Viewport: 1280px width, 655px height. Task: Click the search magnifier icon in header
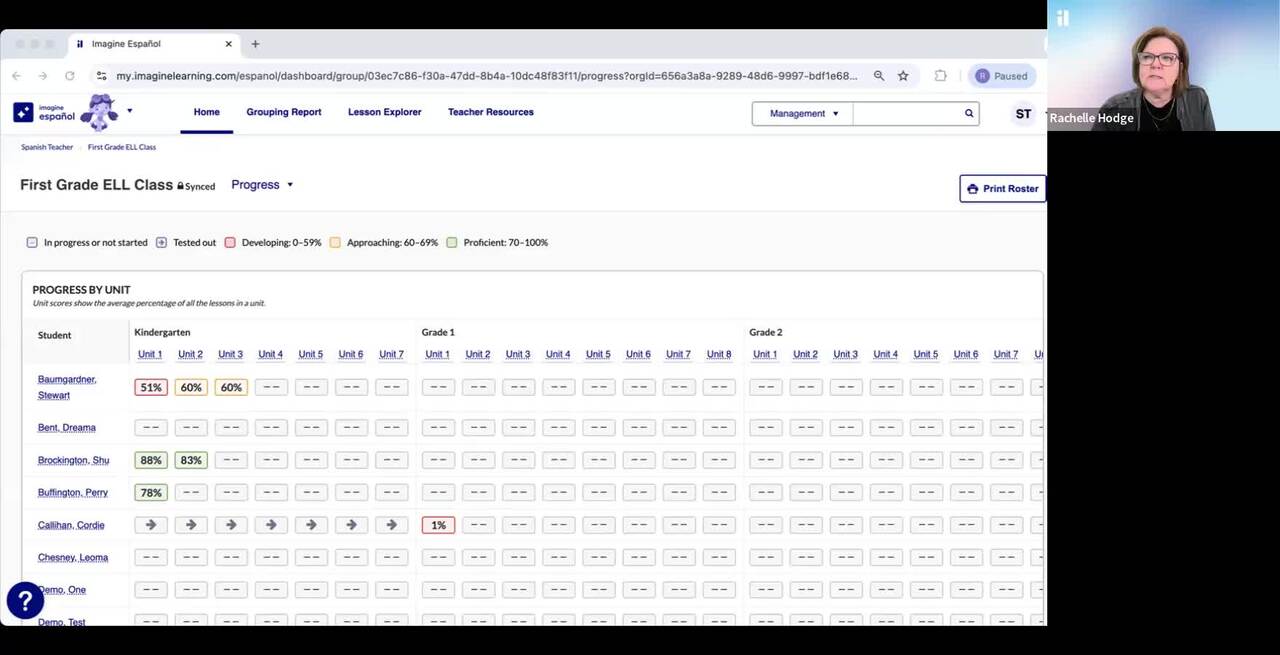(968, 113)
